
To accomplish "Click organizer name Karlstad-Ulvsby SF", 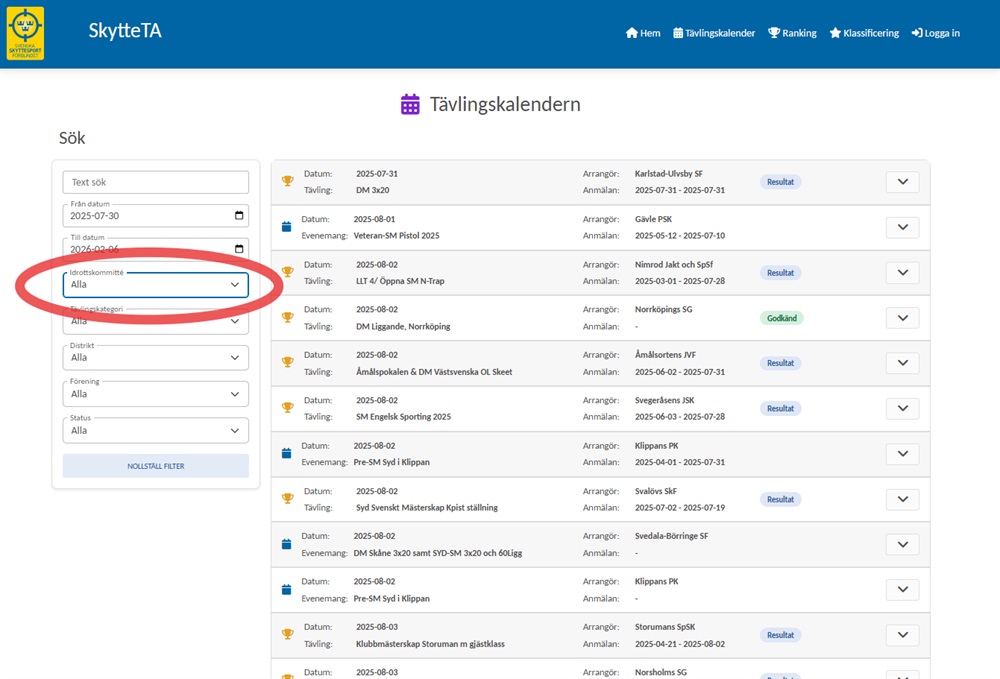I will point(668,173).
